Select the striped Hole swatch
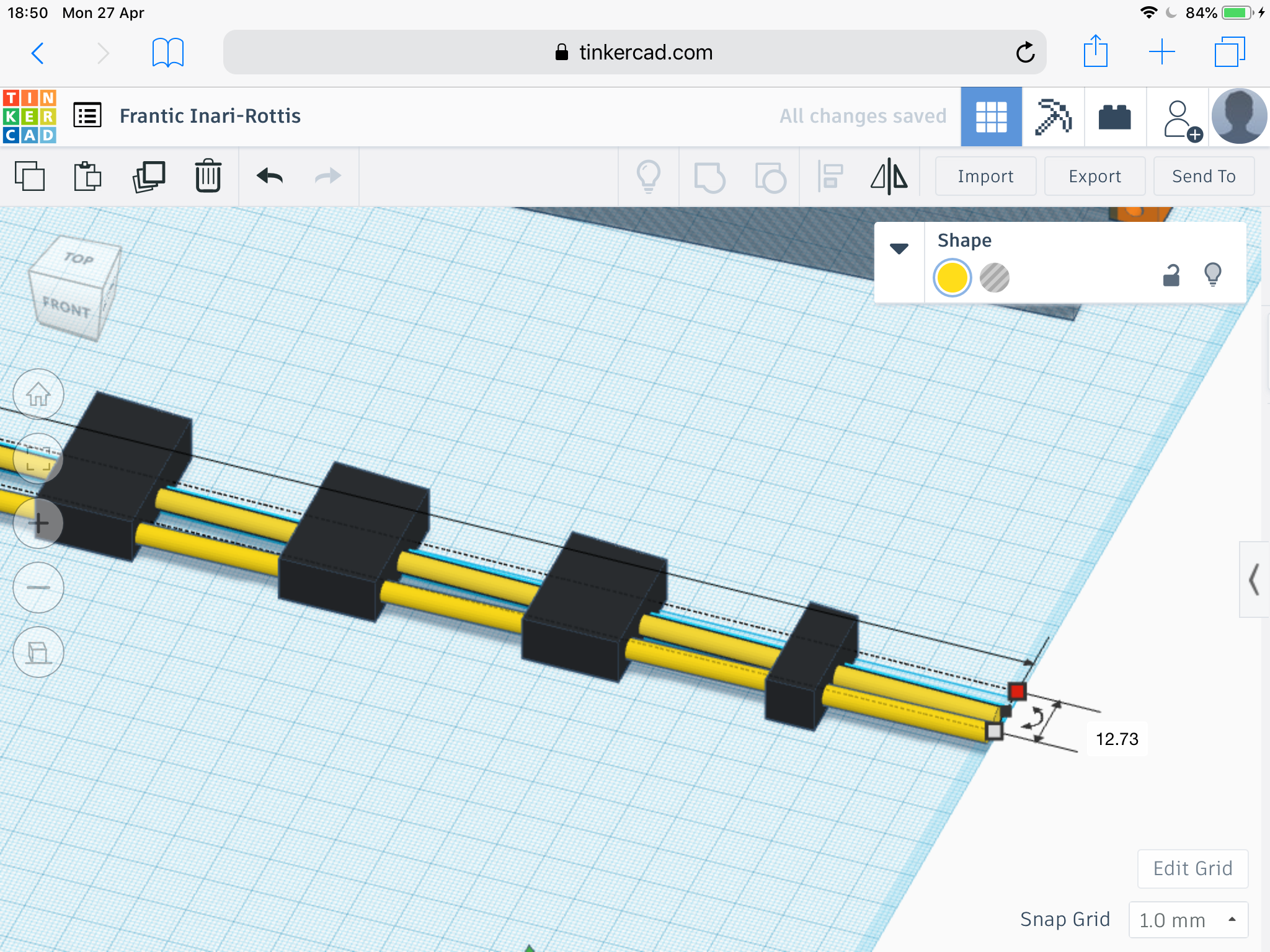The height and width of the screenshot is (952, 1270). [994, 278]
